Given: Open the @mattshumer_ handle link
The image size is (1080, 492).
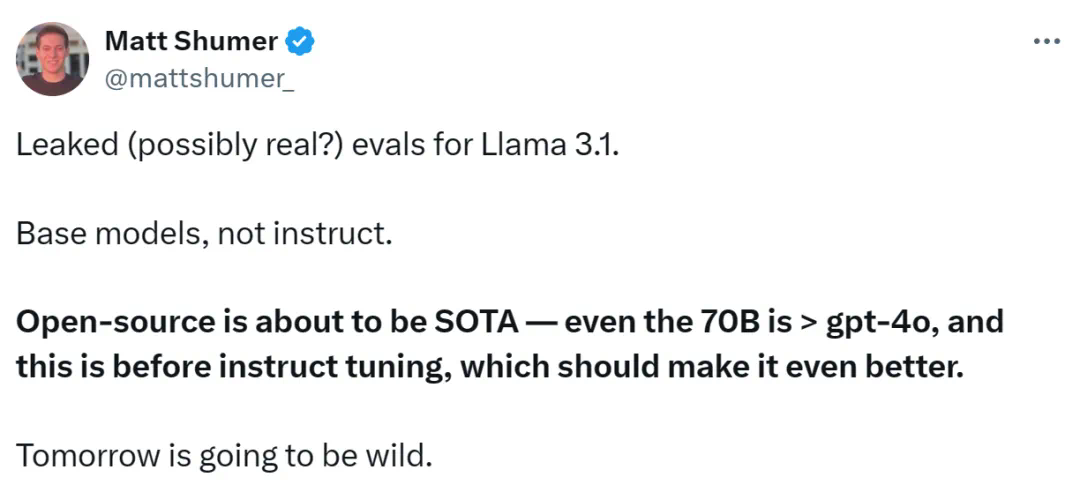Looking at the screenshot, I should pyautogui.click(x=199, y=80).
